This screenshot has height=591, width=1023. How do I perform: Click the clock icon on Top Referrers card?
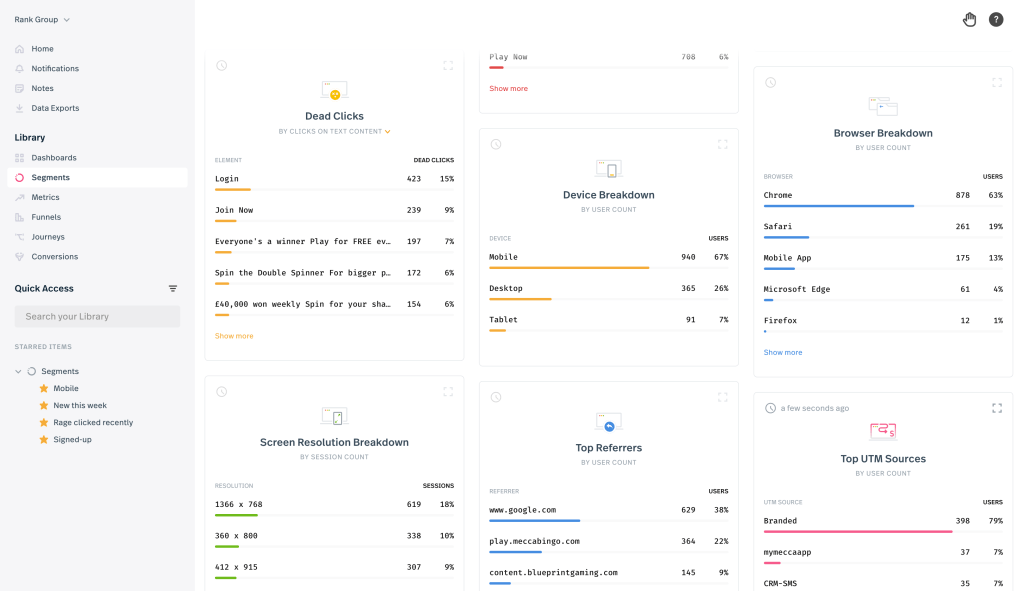[496, 397]
